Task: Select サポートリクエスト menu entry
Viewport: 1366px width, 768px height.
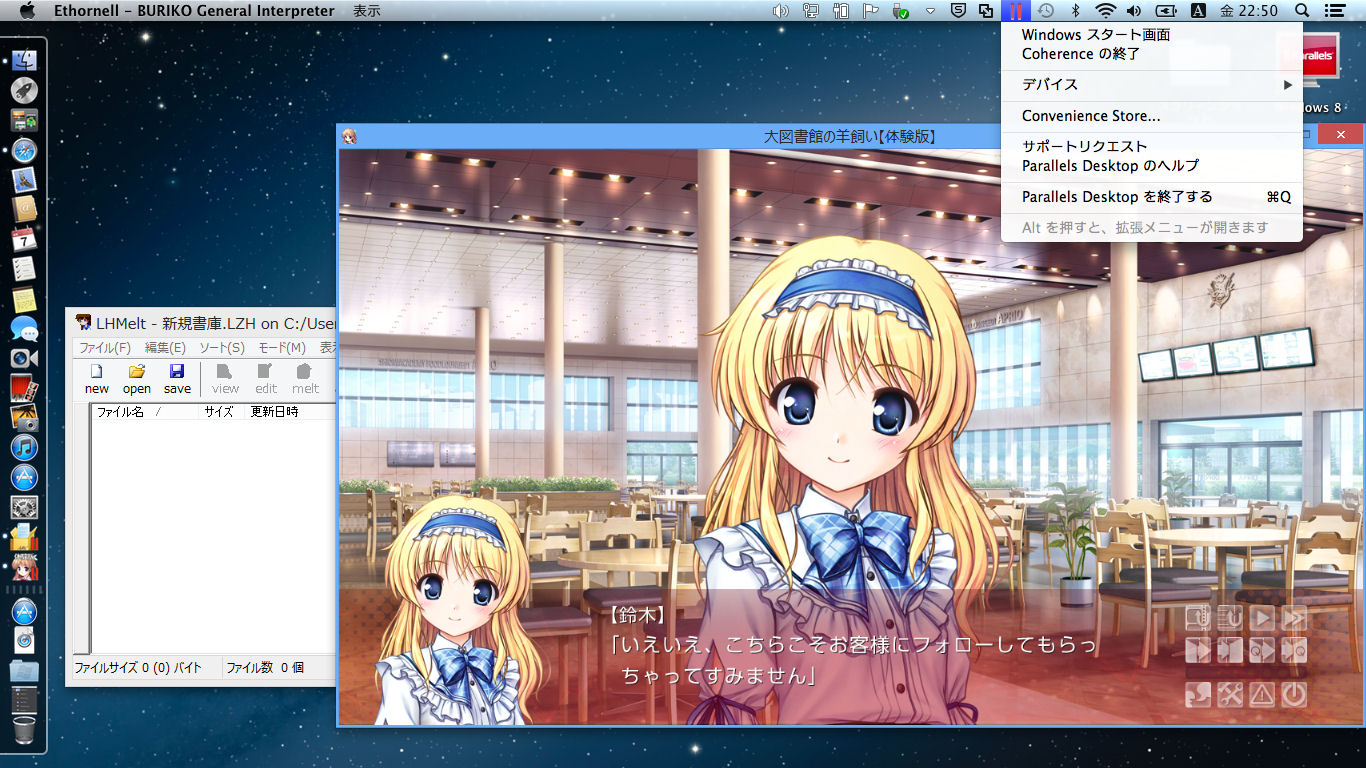Action: (1152, 146)
